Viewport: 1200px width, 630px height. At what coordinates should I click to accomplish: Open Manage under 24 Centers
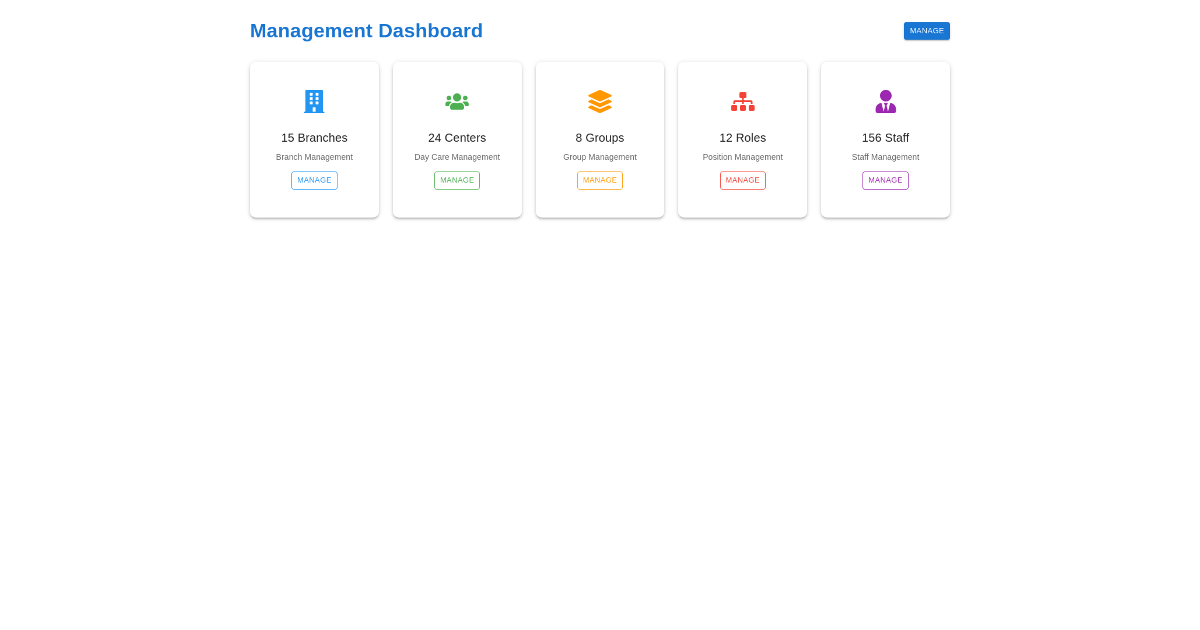(457, 180)
